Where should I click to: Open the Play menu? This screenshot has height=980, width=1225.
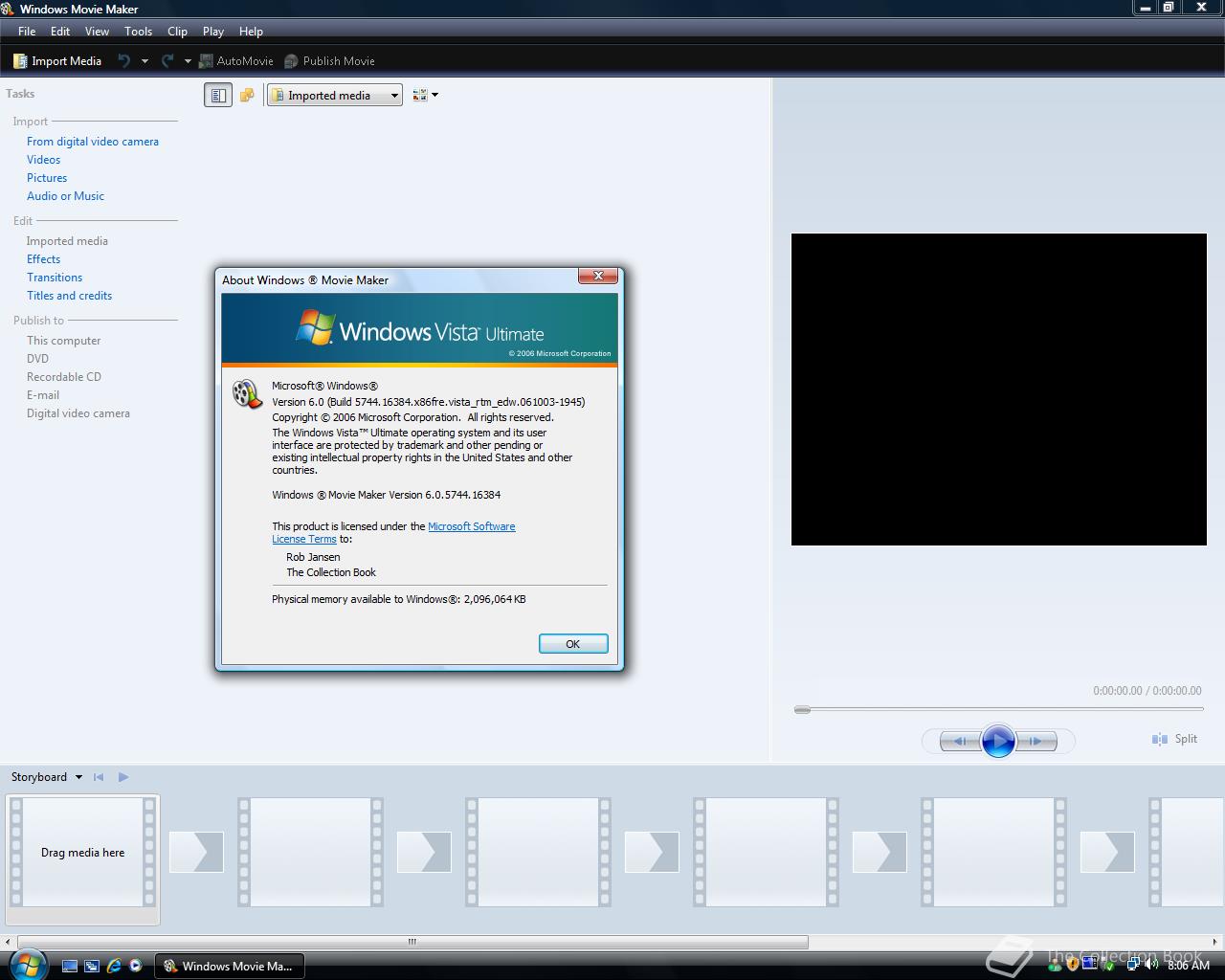click(213, 31)
